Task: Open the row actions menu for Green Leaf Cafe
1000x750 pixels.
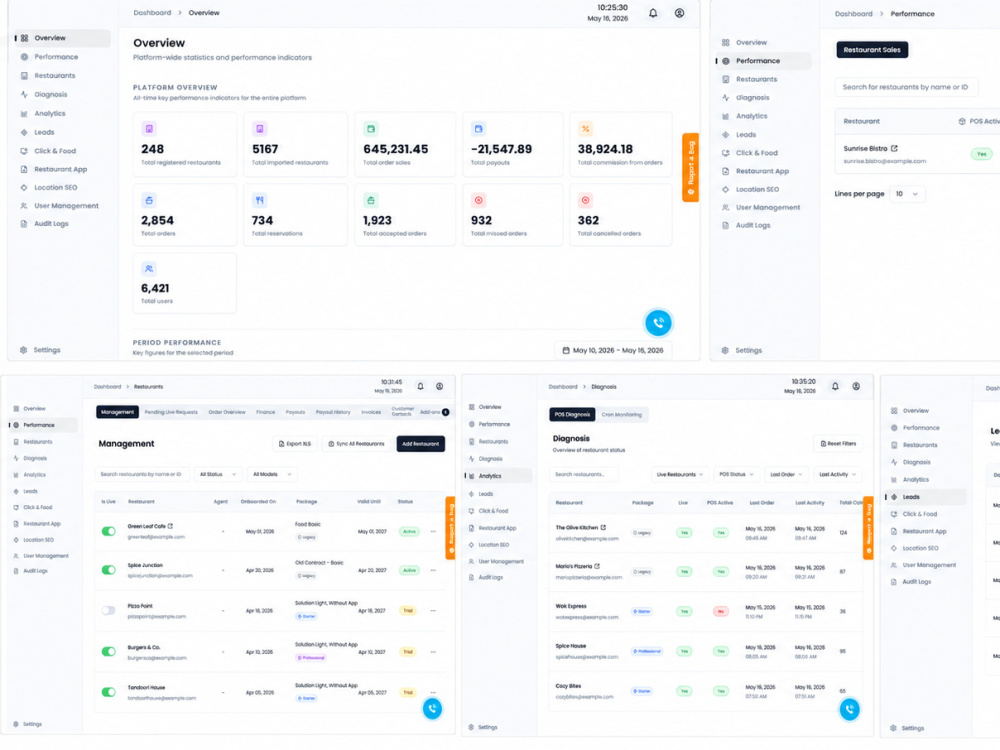Action: tap(433, 531)
